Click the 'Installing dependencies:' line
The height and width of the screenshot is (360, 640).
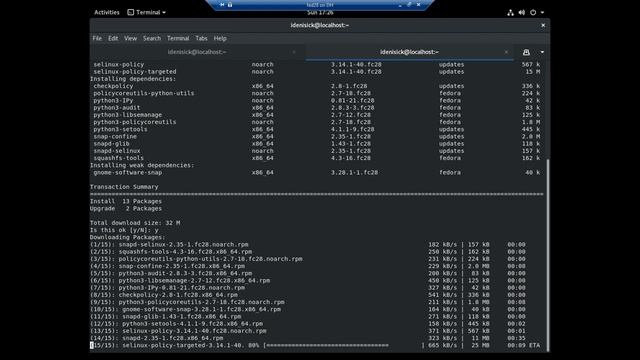click(x=133, y=79)
